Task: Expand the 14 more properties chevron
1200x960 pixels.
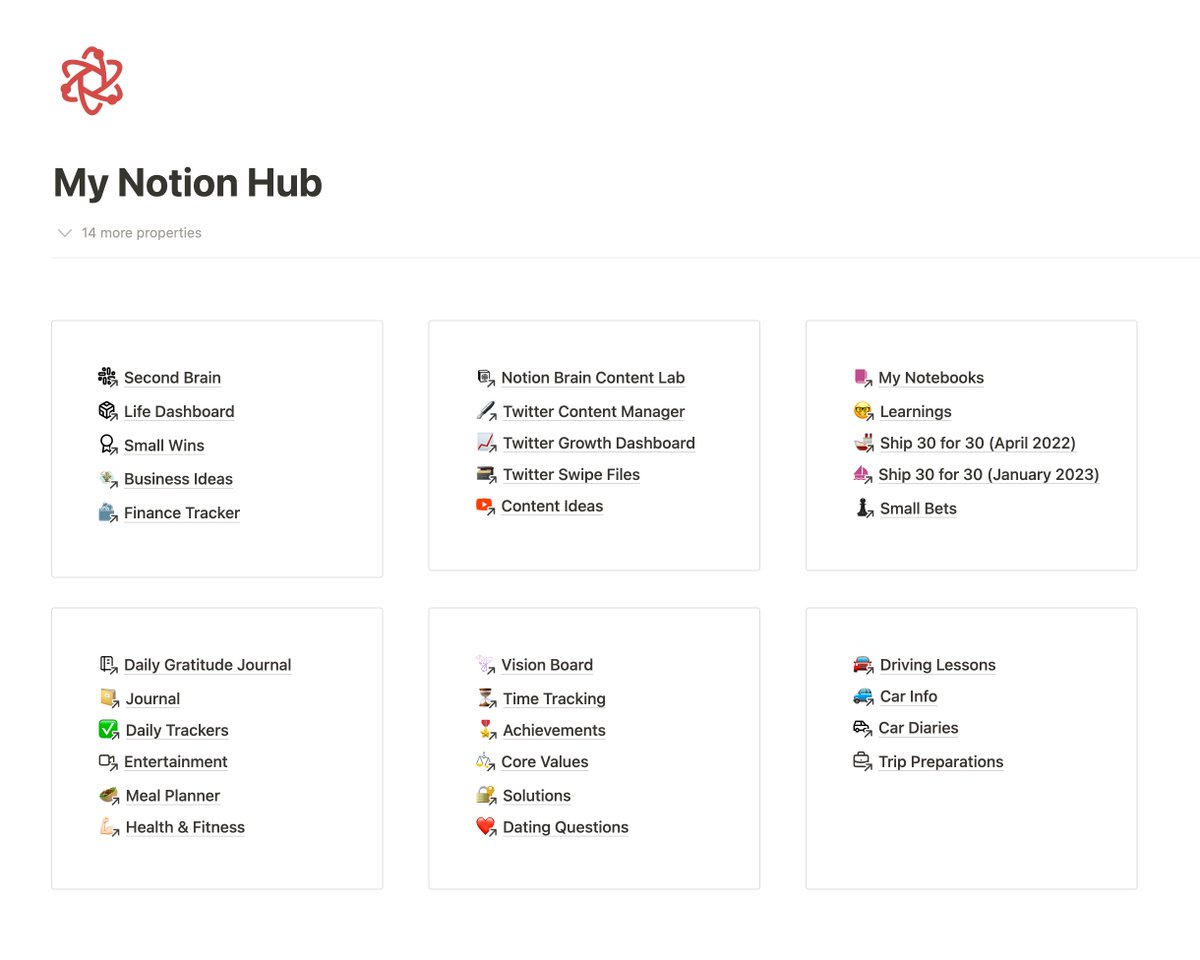Action: (x=65, y=233)
